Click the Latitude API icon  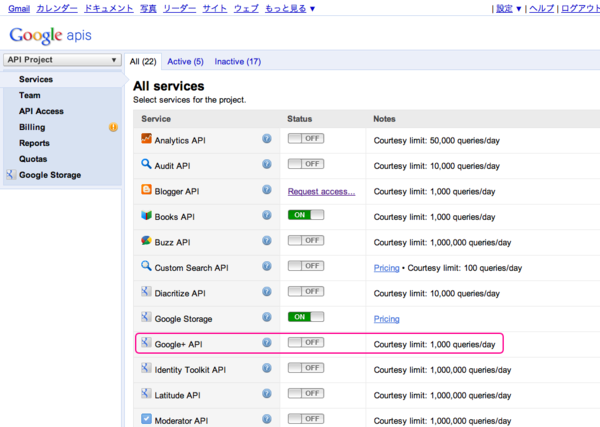[x=146, y=393]
